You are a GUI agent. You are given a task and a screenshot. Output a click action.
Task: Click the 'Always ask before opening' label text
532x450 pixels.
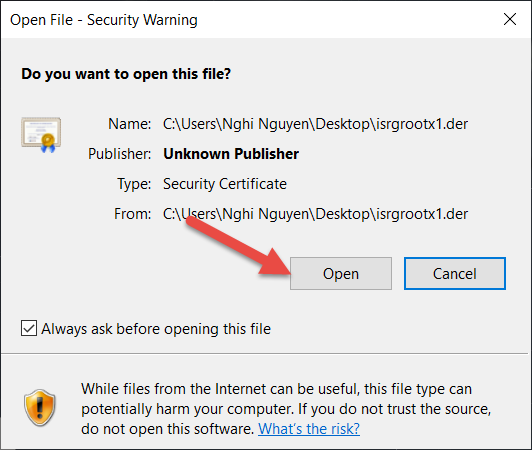tap(156, 329)
